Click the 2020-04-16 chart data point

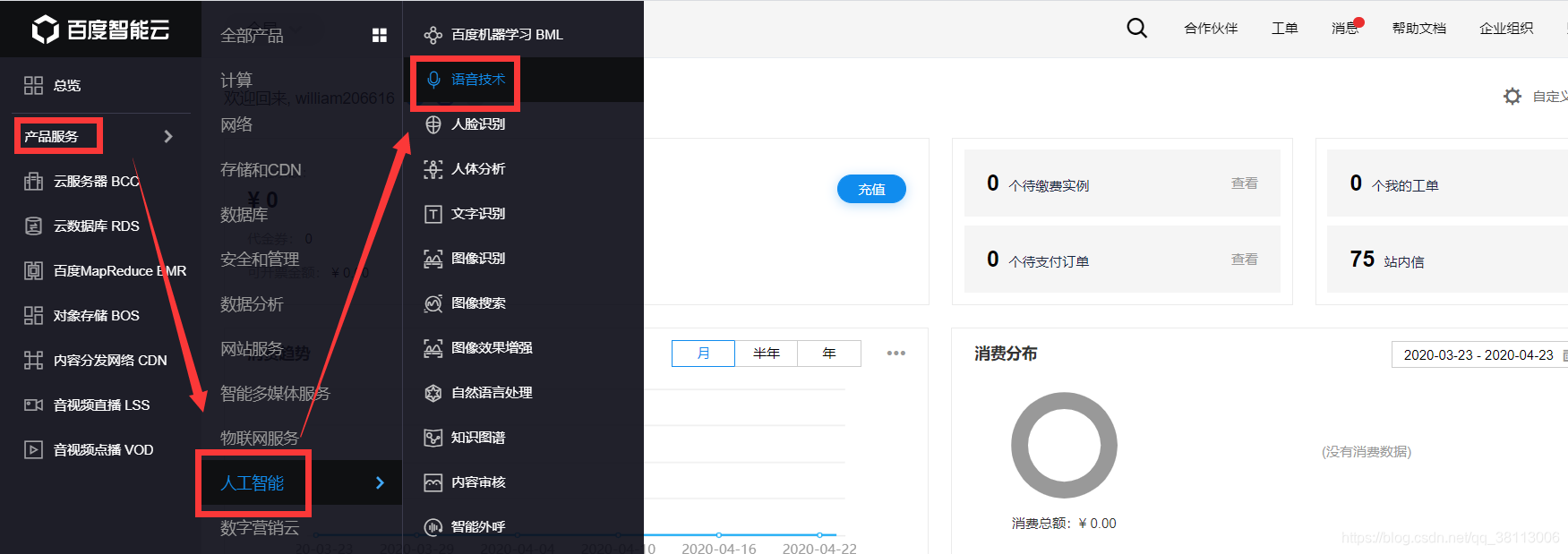(x=718, y=535)
